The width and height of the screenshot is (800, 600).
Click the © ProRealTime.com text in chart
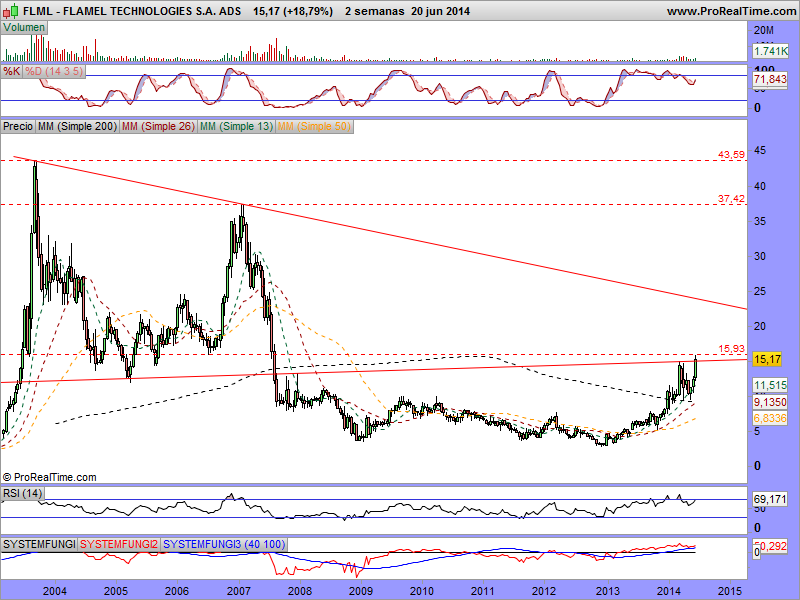49,478
